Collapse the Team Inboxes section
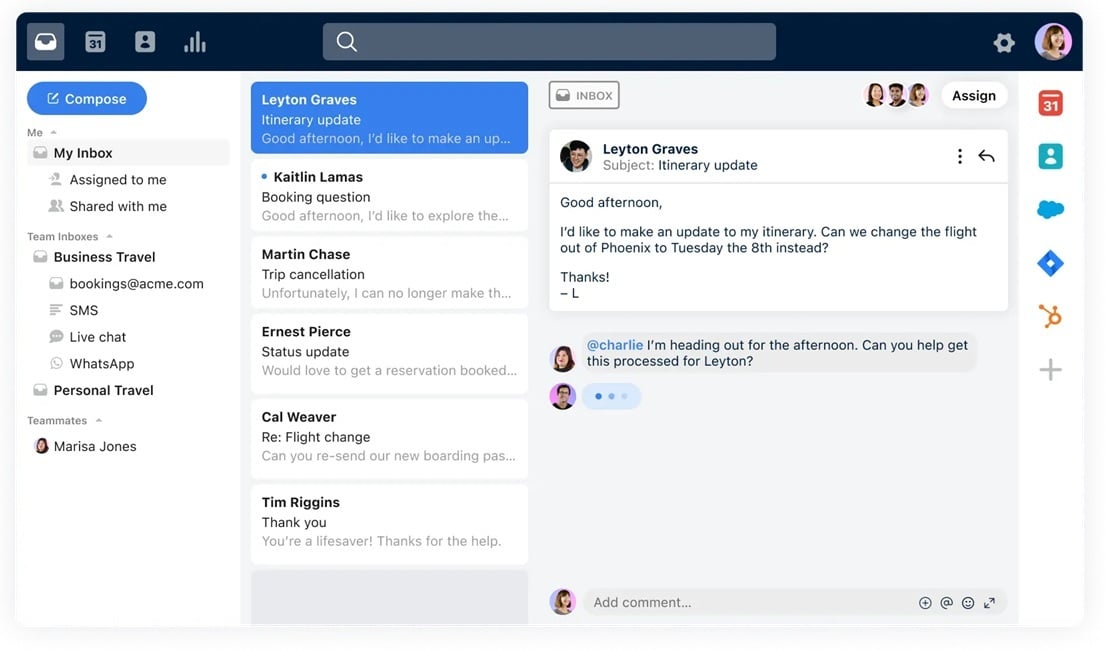1105x650 pixels. (x=109, y=237)
